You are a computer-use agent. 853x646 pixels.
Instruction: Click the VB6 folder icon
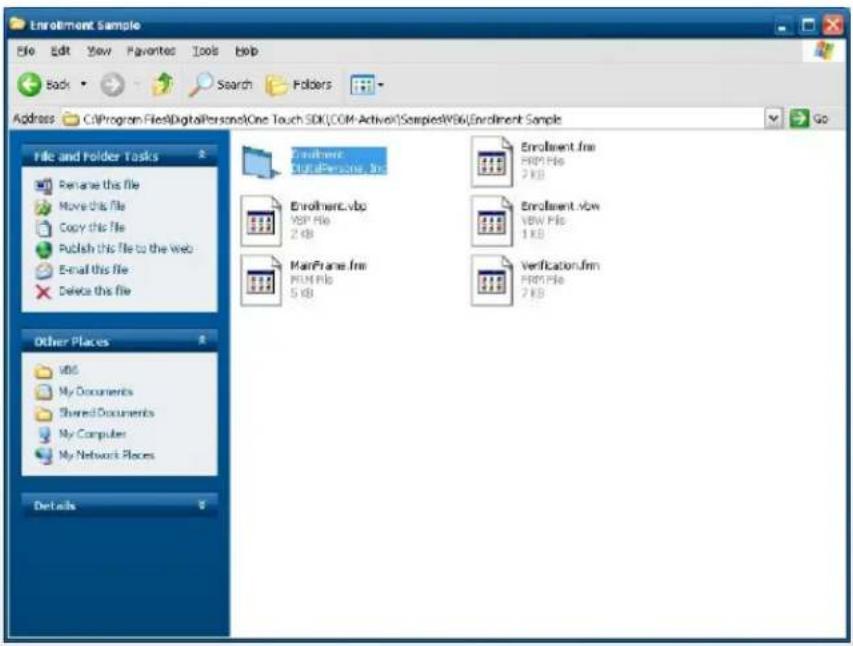click(x=44, y=371)
